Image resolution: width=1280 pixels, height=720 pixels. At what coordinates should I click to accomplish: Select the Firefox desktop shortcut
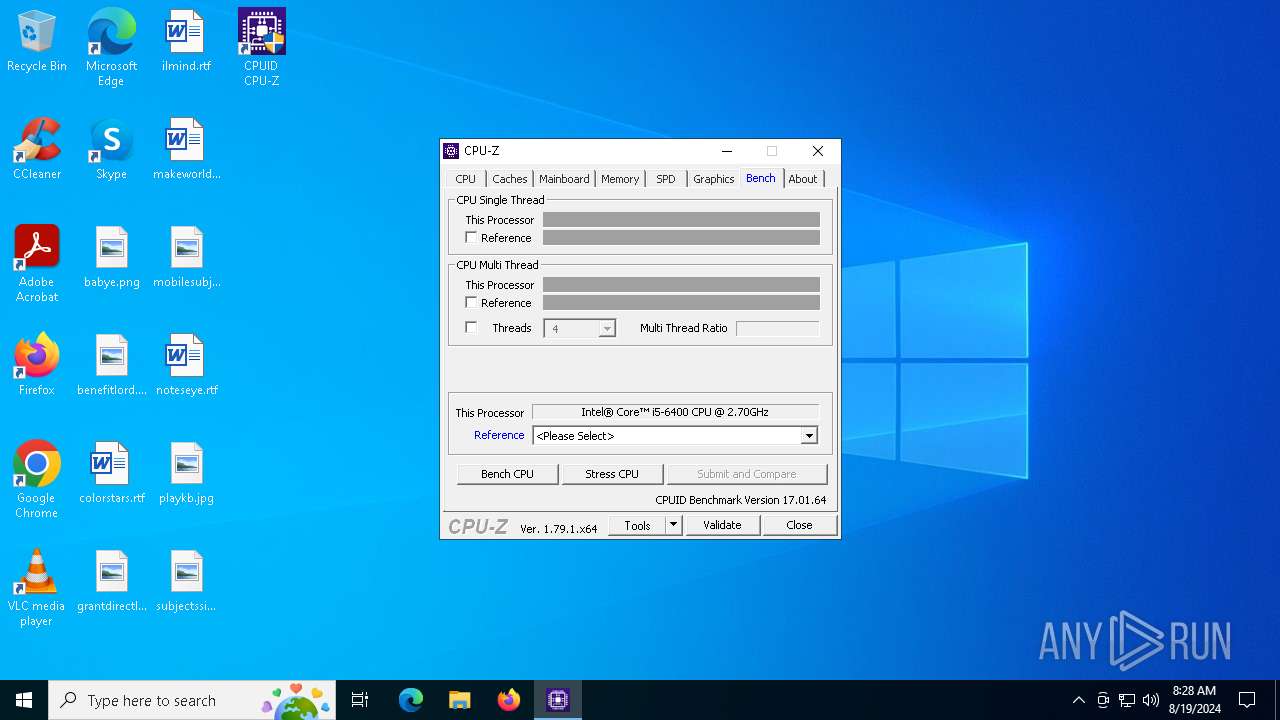pyautogui.click(x=37, y=365)
